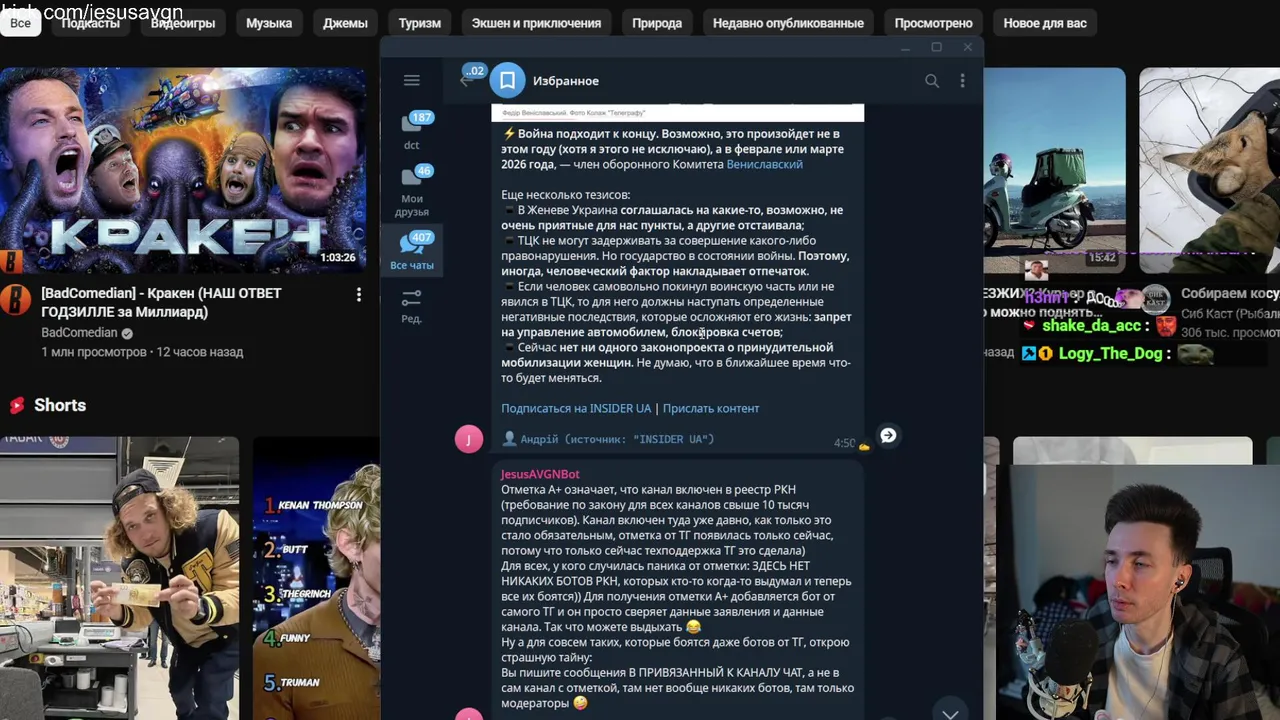This screenshot has width=1280, height=720.
Task: Open the scooter video thumbnail 15:42
Action: pyautogui.click(x=1054, y=170)
